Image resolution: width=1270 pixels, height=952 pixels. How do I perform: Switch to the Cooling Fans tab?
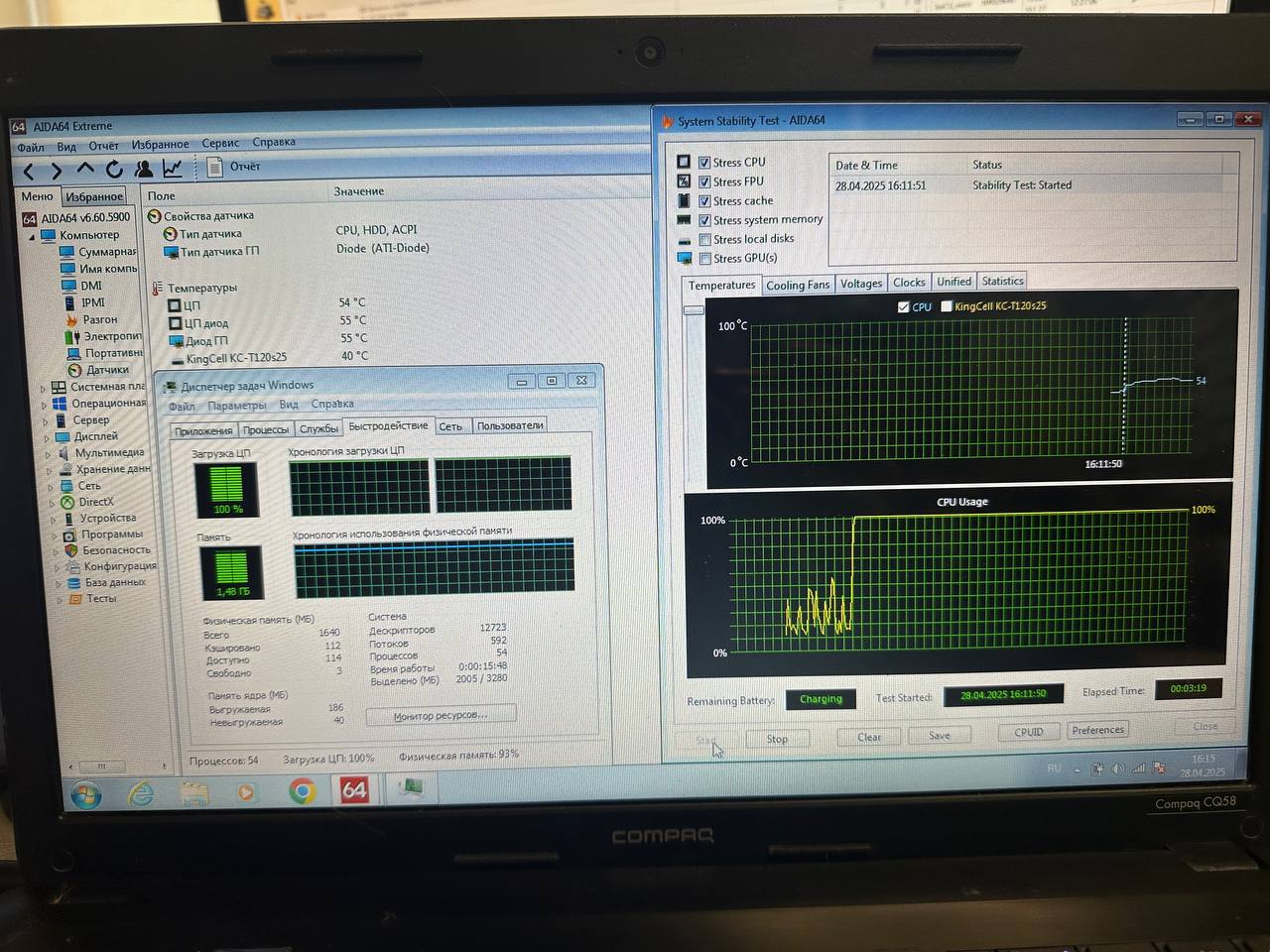(797, 286)
